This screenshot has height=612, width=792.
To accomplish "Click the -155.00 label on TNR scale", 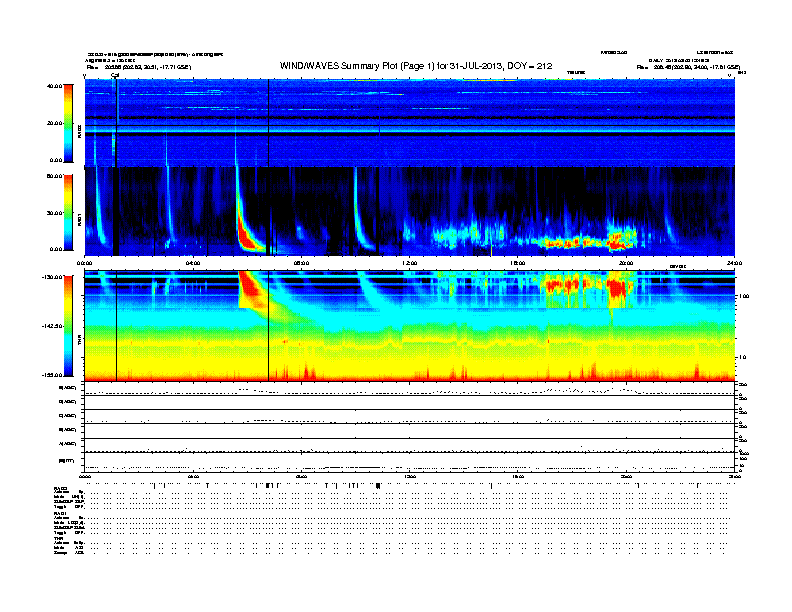I will (52, 375).
